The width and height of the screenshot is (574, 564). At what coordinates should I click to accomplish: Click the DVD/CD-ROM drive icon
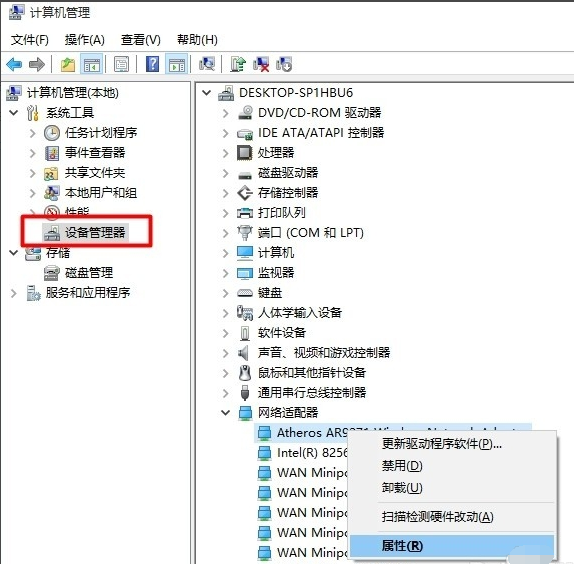coord(245,113)
